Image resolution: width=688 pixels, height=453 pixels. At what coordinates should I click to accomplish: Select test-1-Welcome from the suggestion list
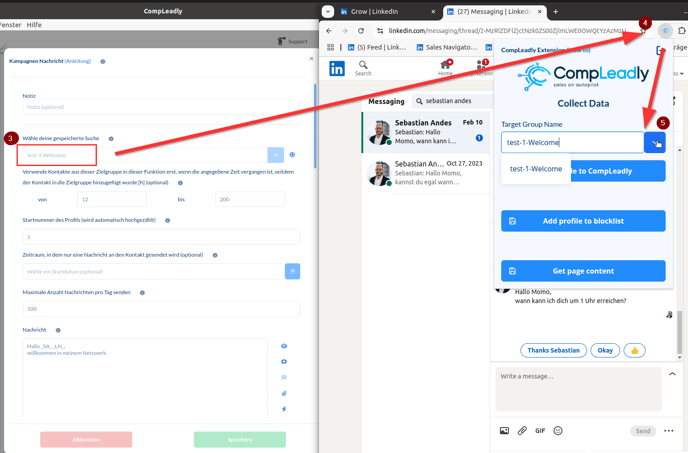coord(536,169)
